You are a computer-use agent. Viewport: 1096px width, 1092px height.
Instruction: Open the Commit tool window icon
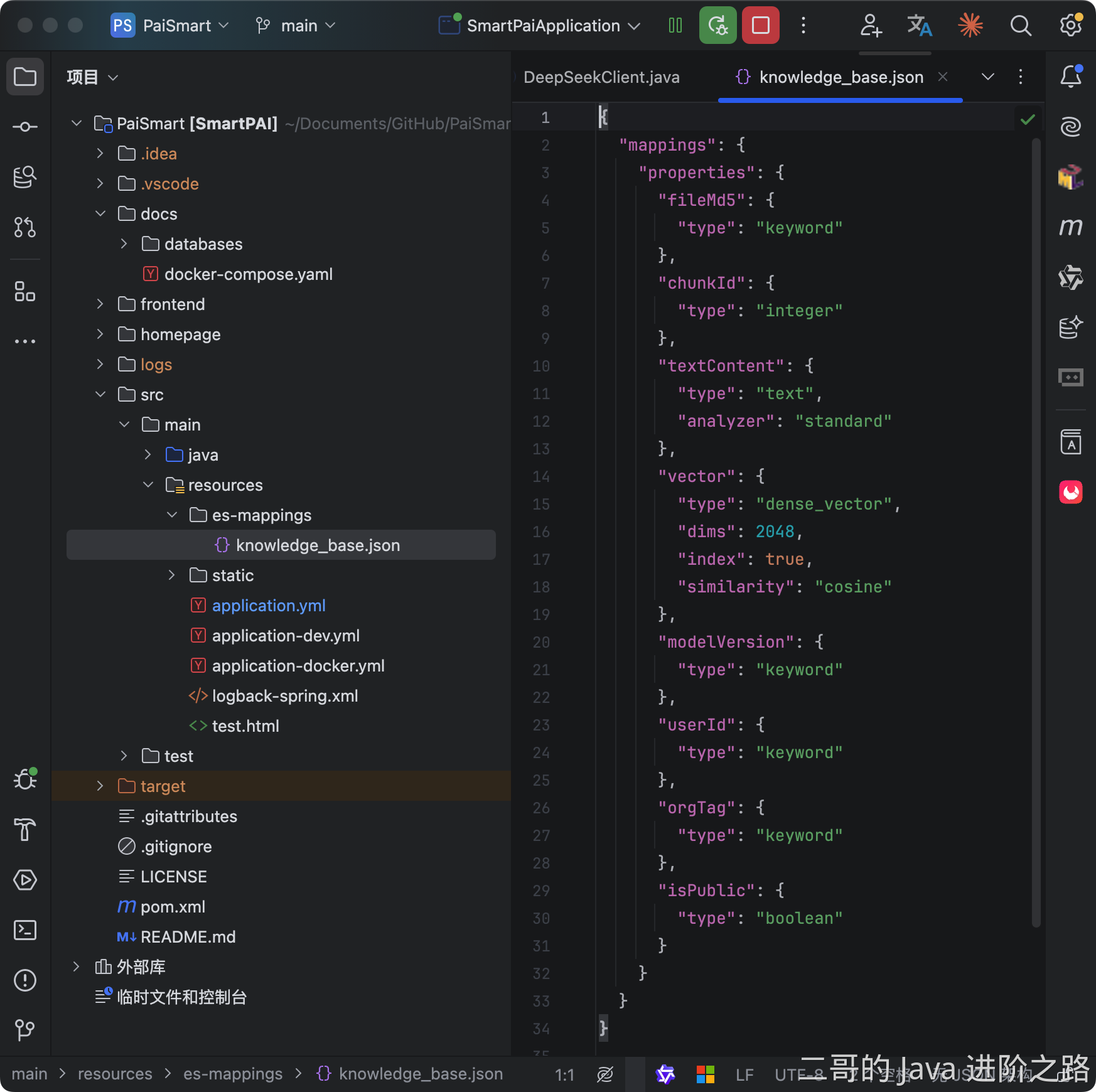25,127
